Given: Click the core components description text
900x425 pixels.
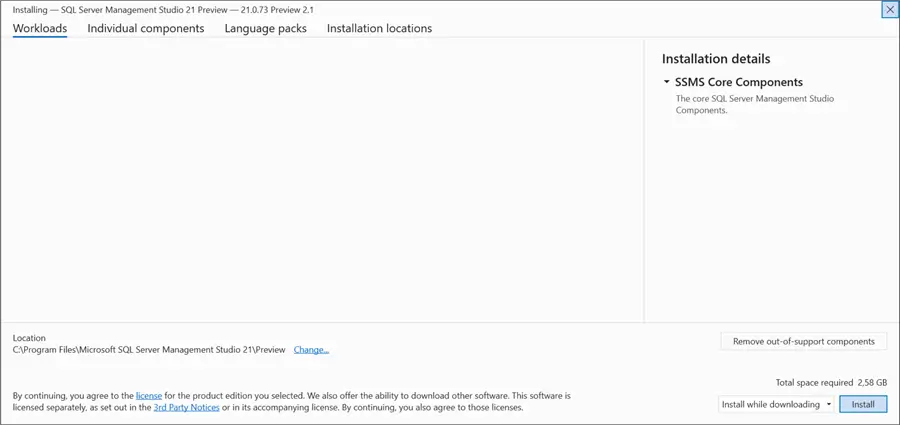Looking at the screenshot, I should pos(755,105).
